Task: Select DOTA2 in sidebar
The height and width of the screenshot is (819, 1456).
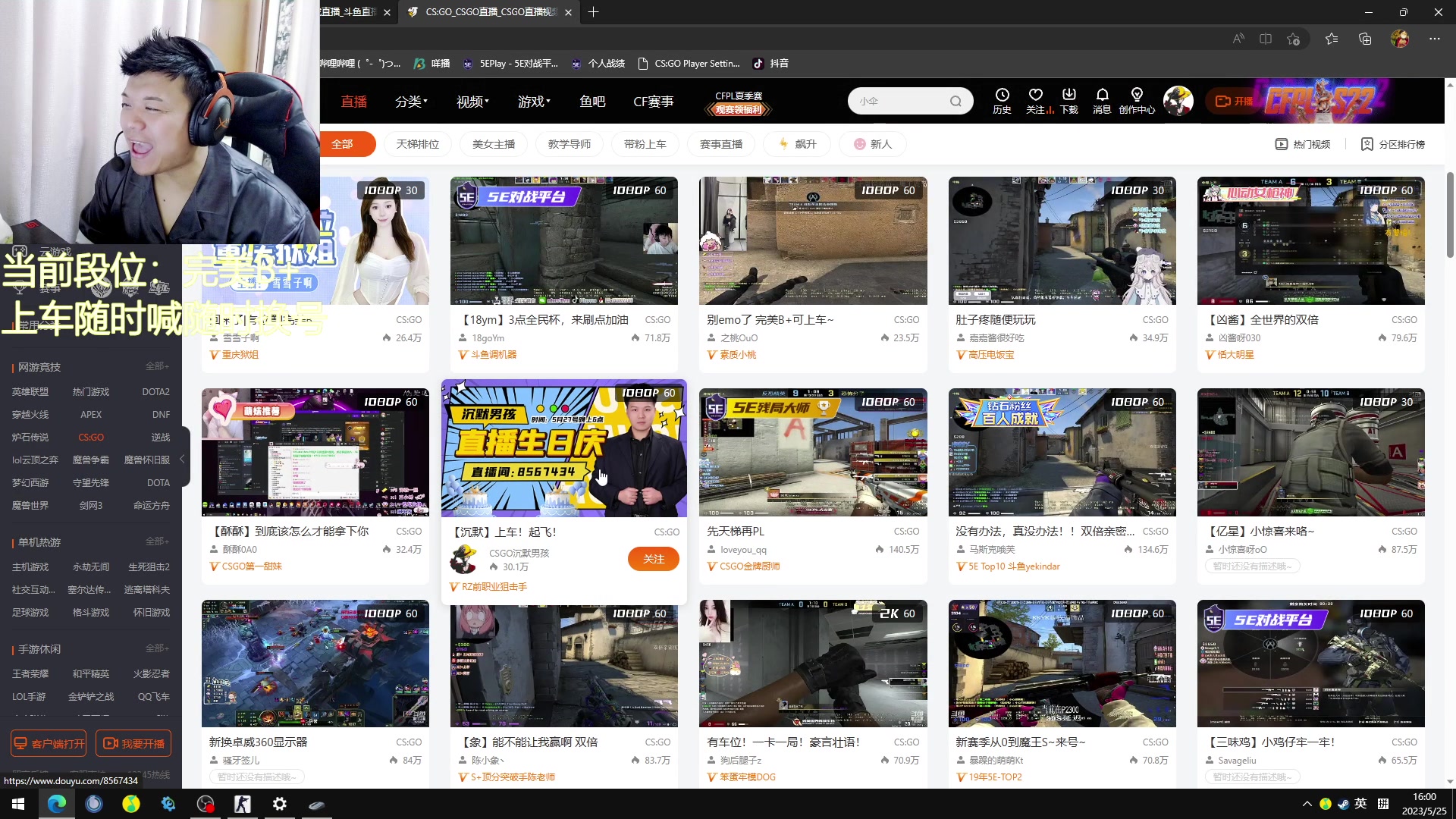Action: click(156, 392)
